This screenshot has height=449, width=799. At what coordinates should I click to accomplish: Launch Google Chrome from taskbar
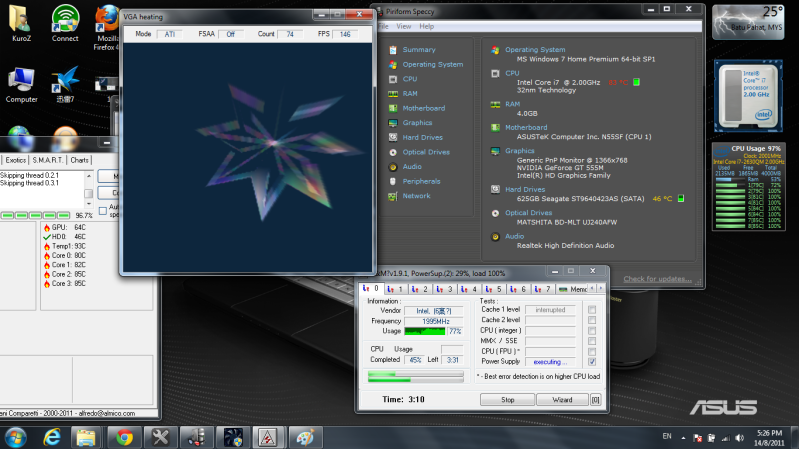pyautogui.click(x=123, y=436)
